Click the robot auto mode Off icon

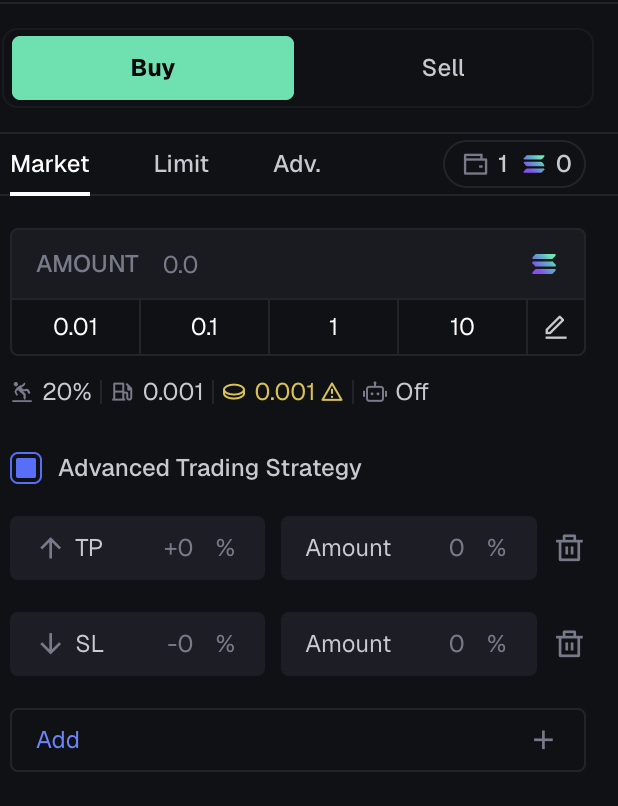[x=375, y=392]
